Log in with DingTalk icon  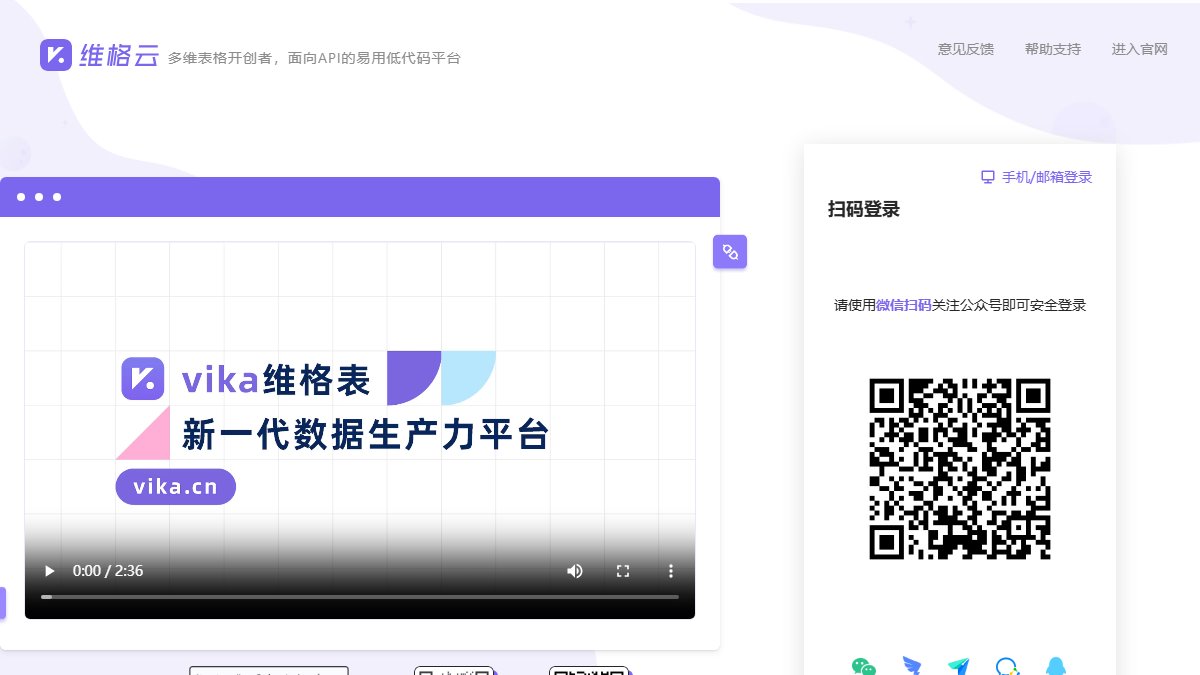[911, 667]
